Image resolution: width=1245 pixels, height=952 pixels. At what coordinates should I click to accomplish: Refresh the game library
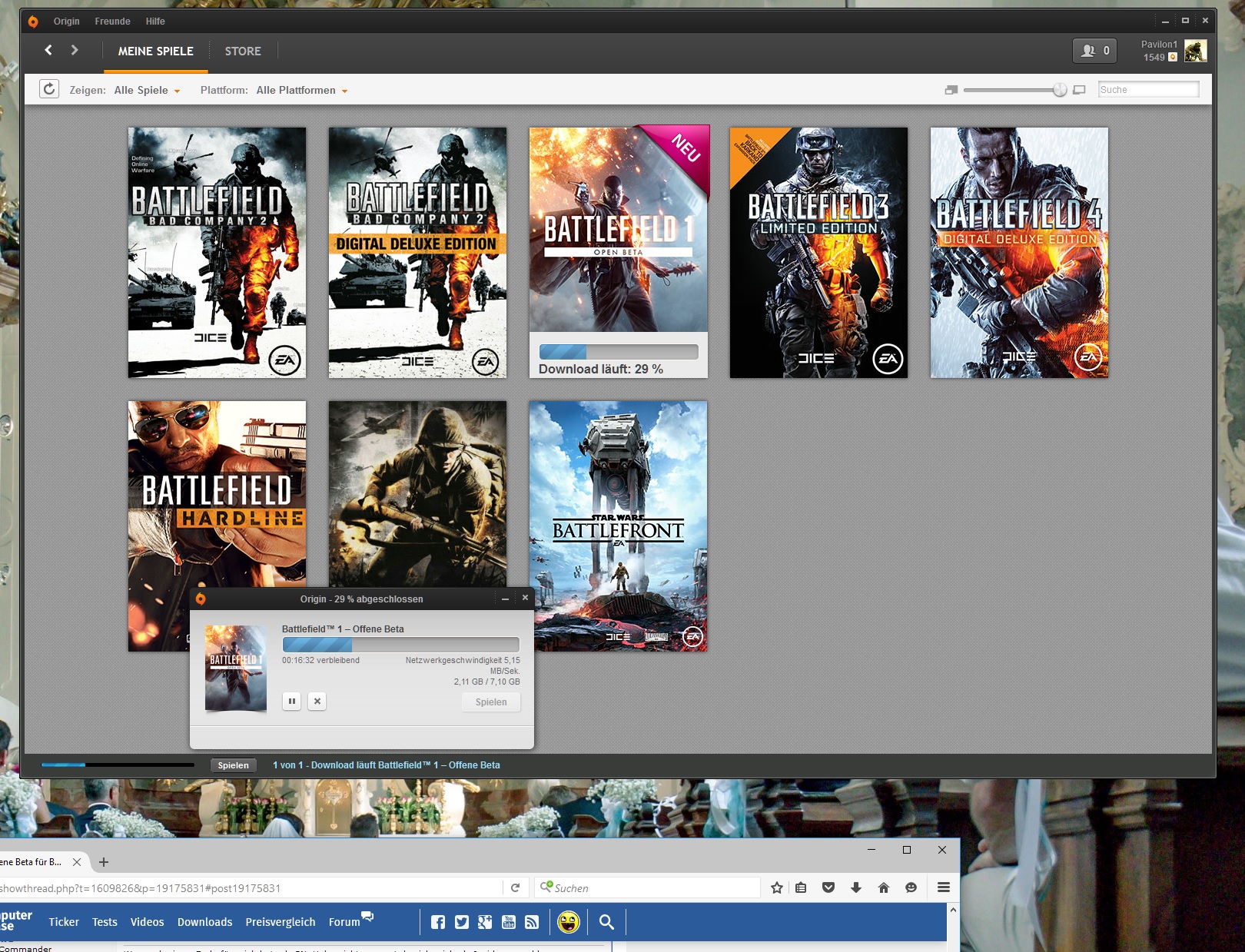coord(49,89)
